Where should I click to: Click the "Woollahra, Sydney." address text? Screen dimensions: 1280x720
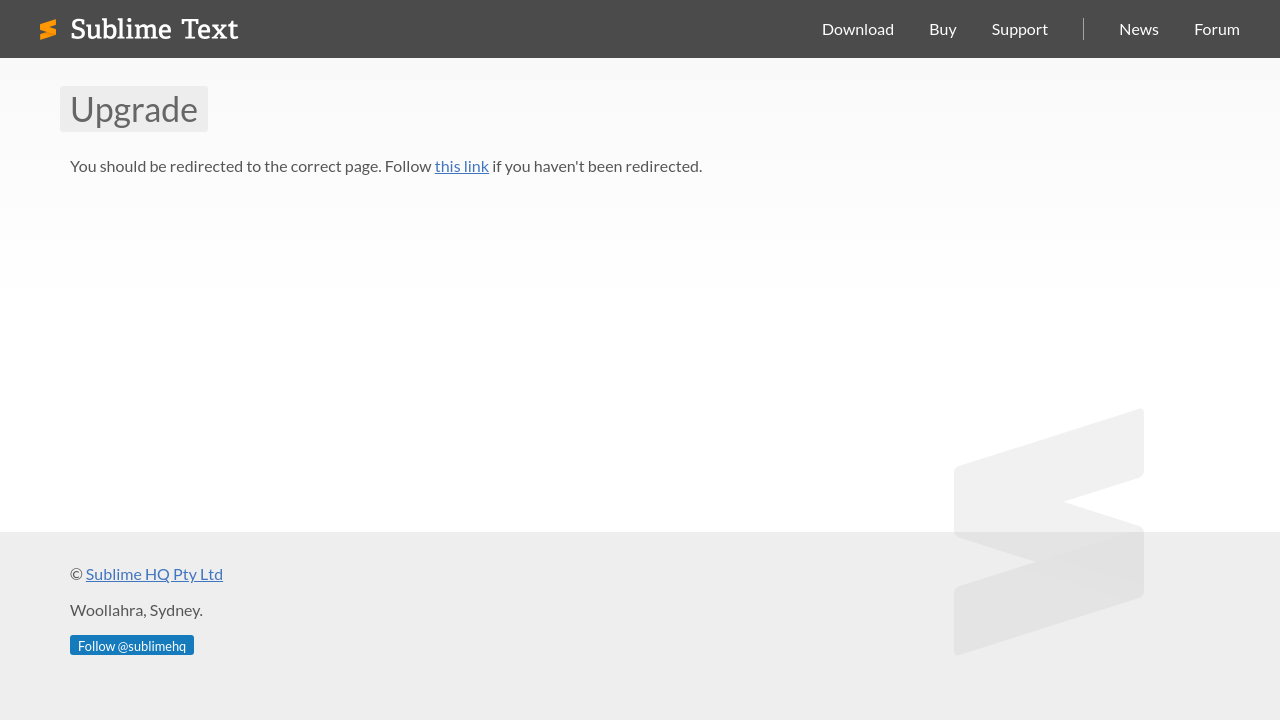[x=136, y=610]
